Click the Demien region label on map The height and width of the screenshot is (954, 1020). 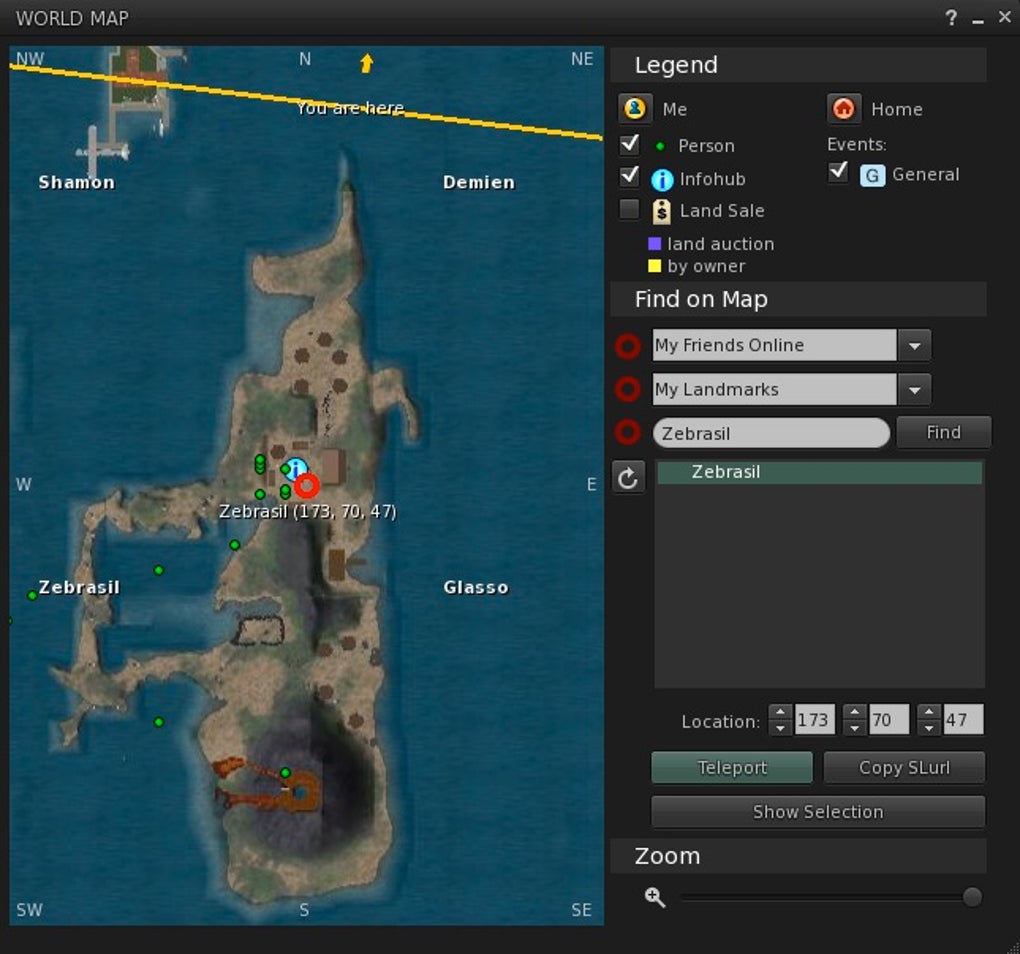click(479, 182)
